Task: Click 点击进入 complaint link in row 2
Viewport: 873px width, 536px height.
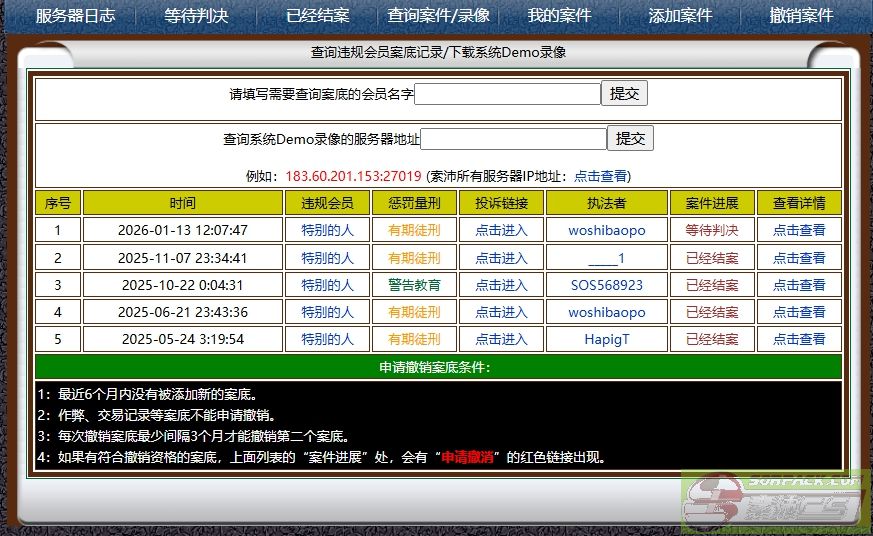Action: 500,258
